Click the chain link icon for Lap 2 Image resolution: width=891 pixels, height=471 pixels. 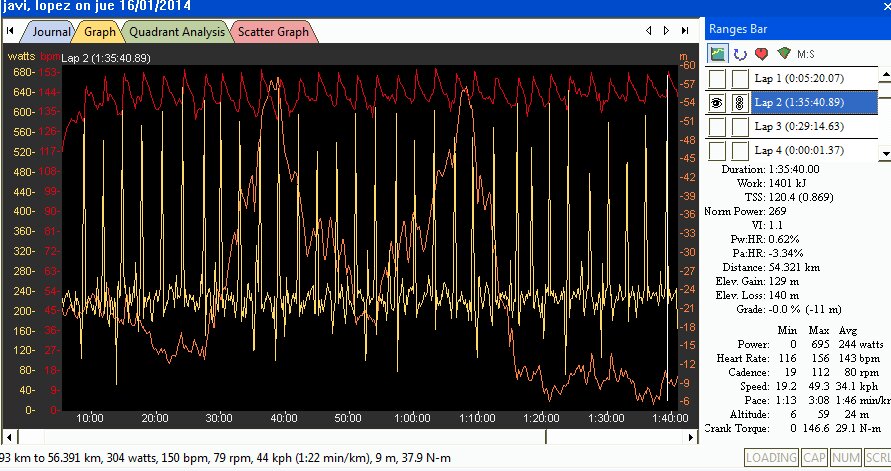point(739,103)
